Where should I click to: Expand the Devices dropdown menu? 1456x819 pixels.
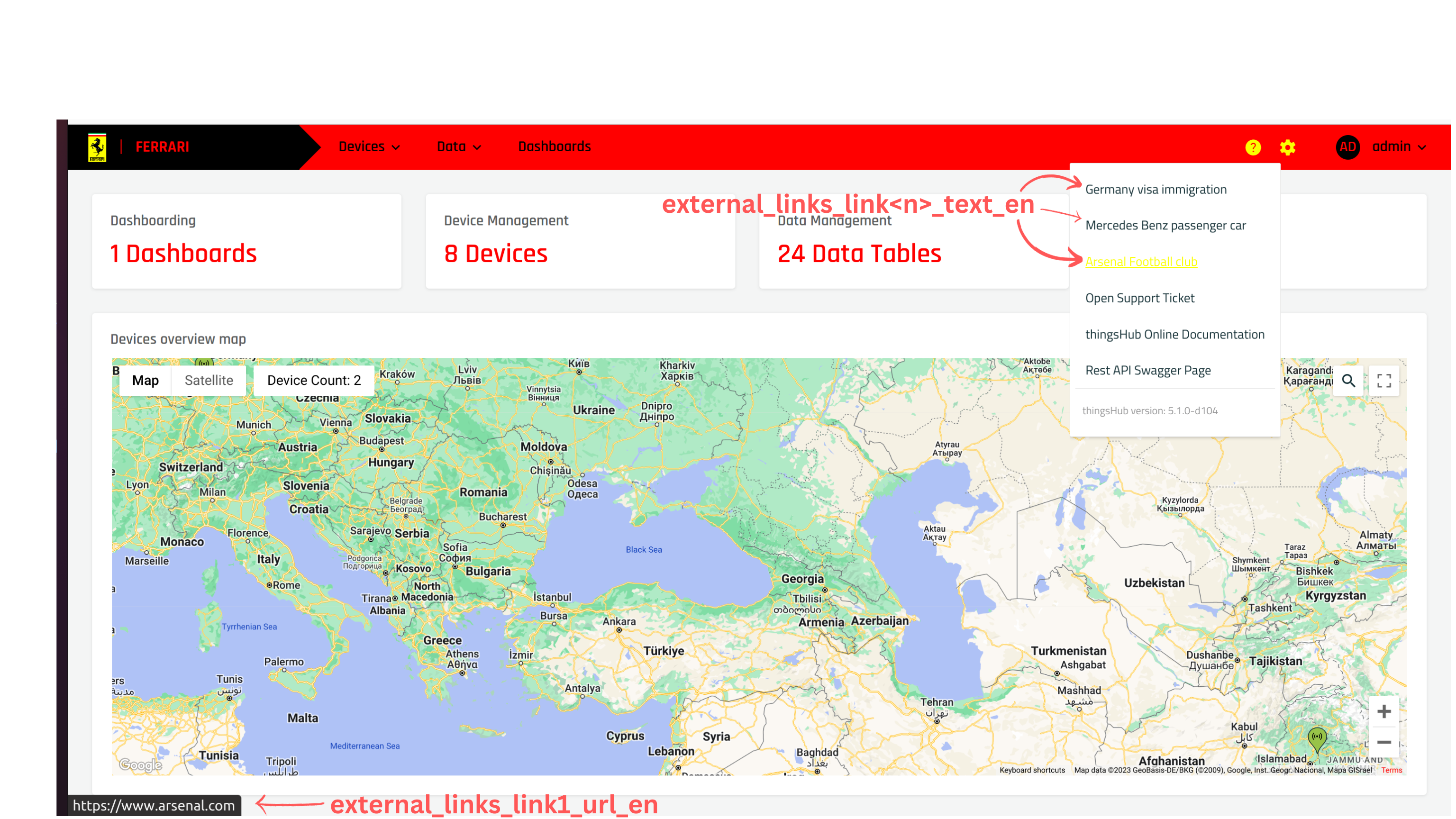click(369, 147)
